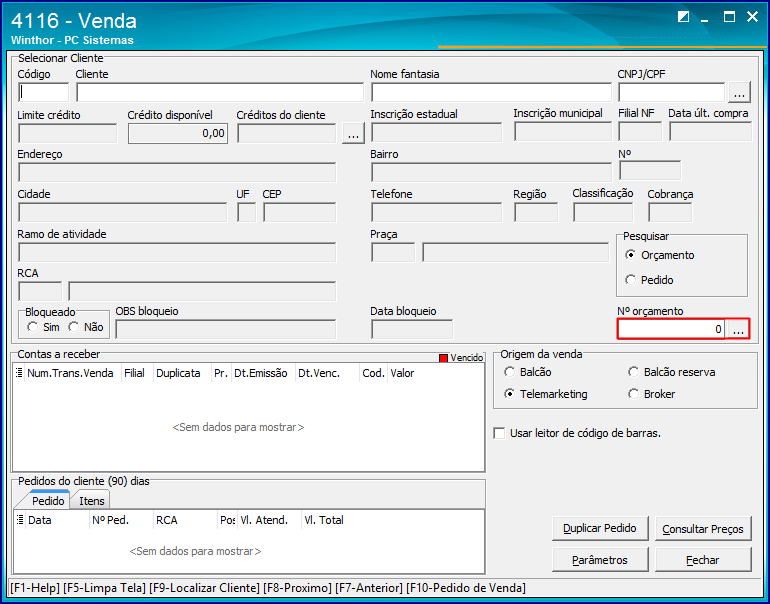Click the red Vencido legend swatch
Screen dimensions: 770x604
pyautogui.click(x=443, y=358)
